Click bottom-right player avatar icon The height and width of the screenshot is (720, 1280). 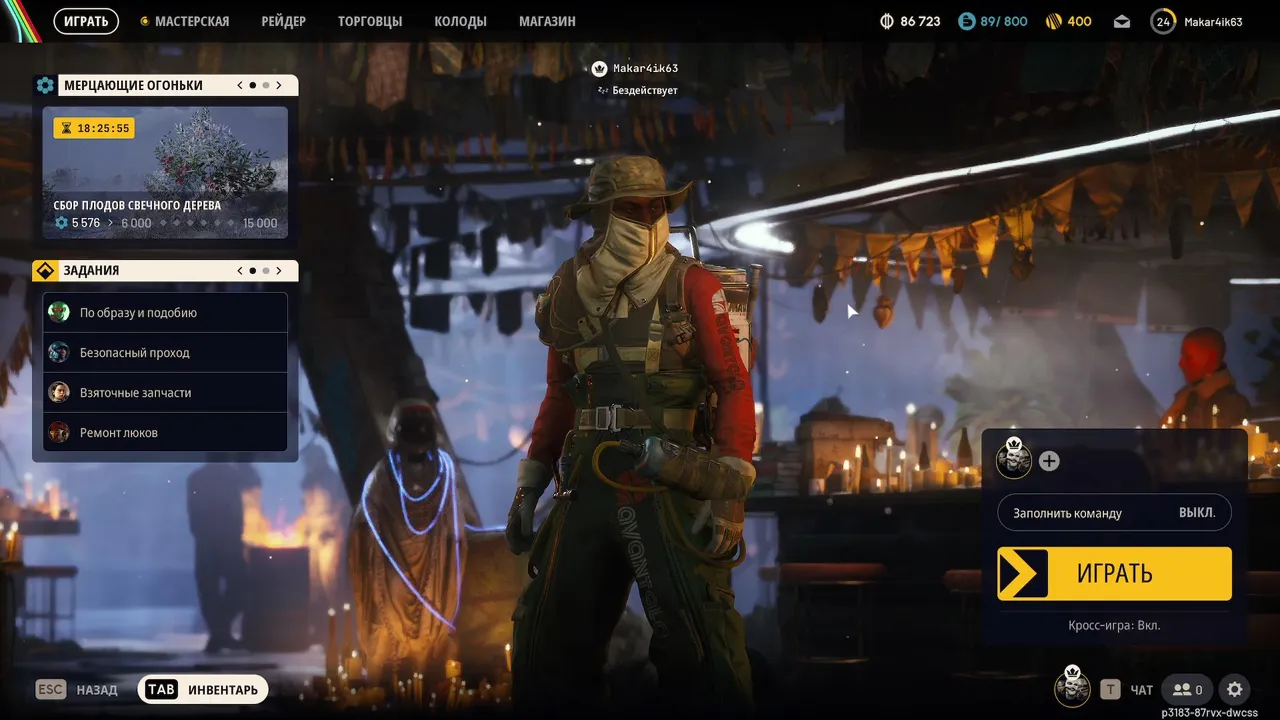(1072, 687)
